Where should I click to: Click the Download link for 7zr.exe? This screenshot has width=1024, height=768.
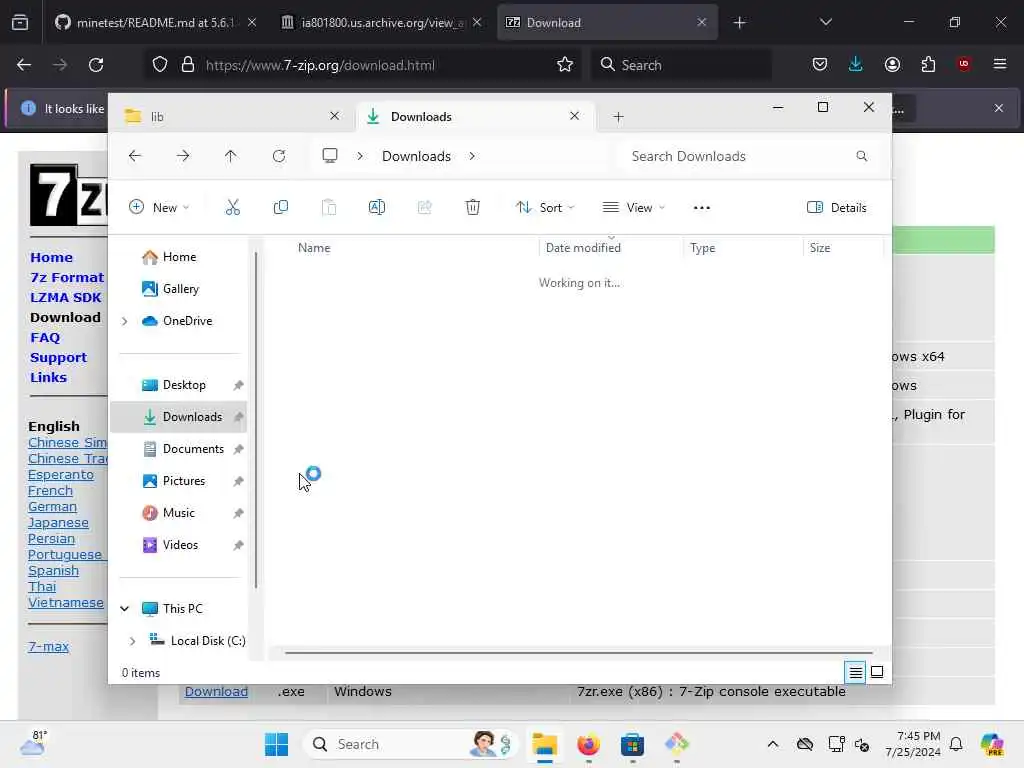pos(216,692)
